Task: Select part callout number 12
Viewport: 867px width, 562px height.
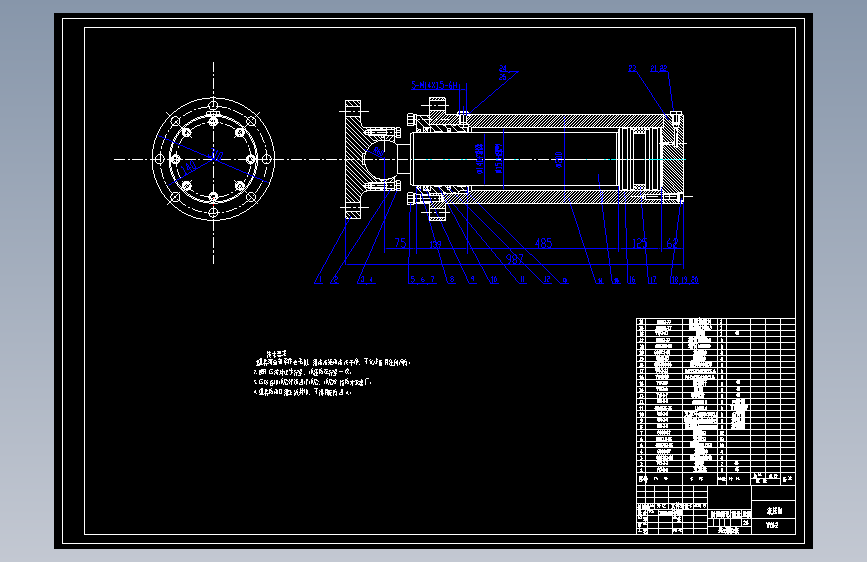Action: tap(547, 280)
